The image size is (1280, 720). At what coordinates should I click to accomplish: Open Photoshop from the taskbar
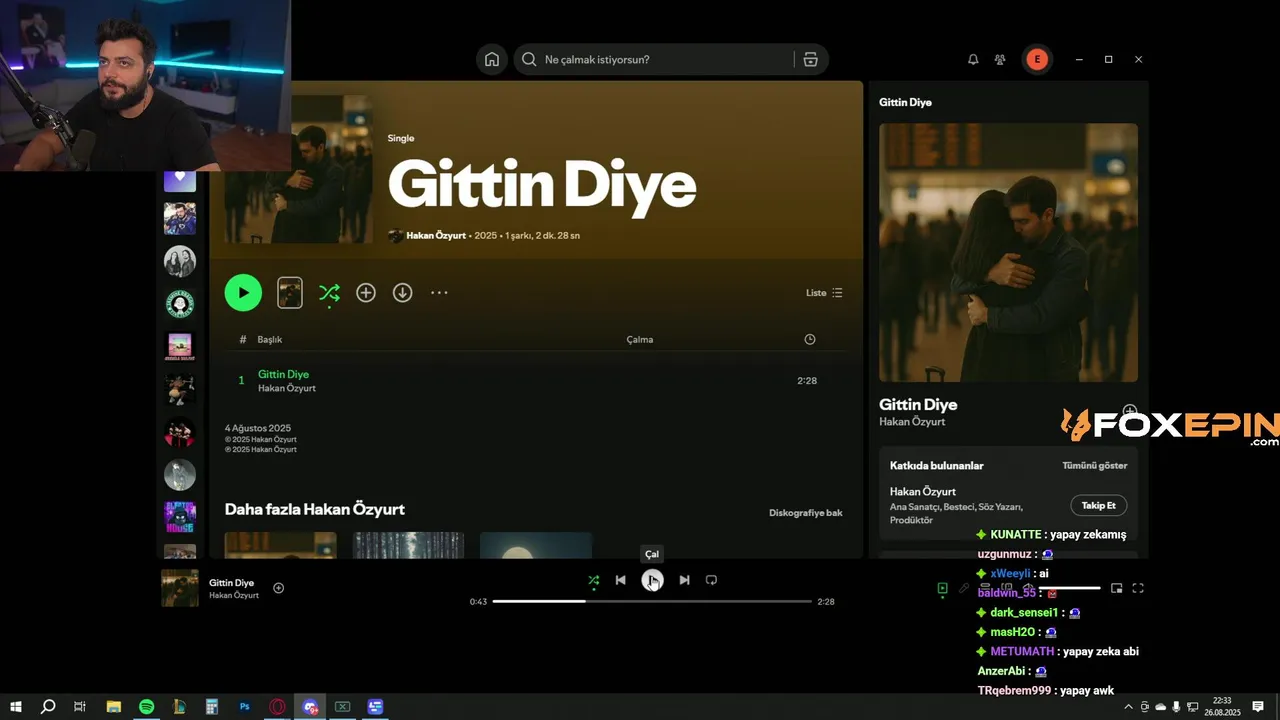[245, 707]
